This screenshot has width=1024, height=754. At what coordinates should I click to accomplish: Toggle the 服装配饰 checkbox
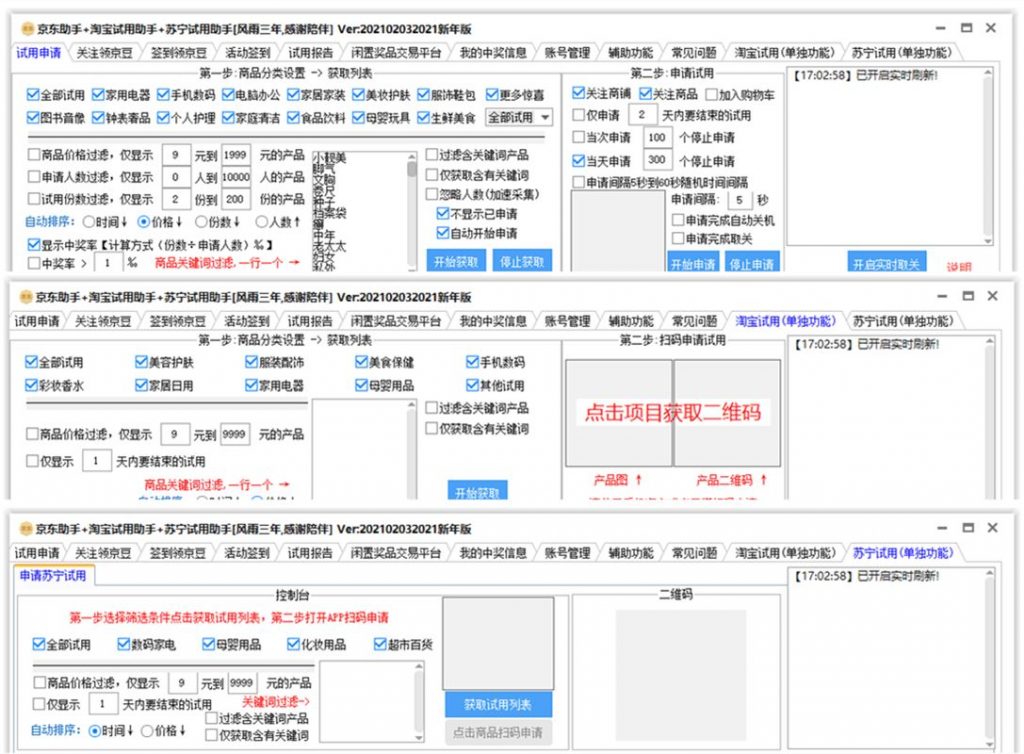252,362
